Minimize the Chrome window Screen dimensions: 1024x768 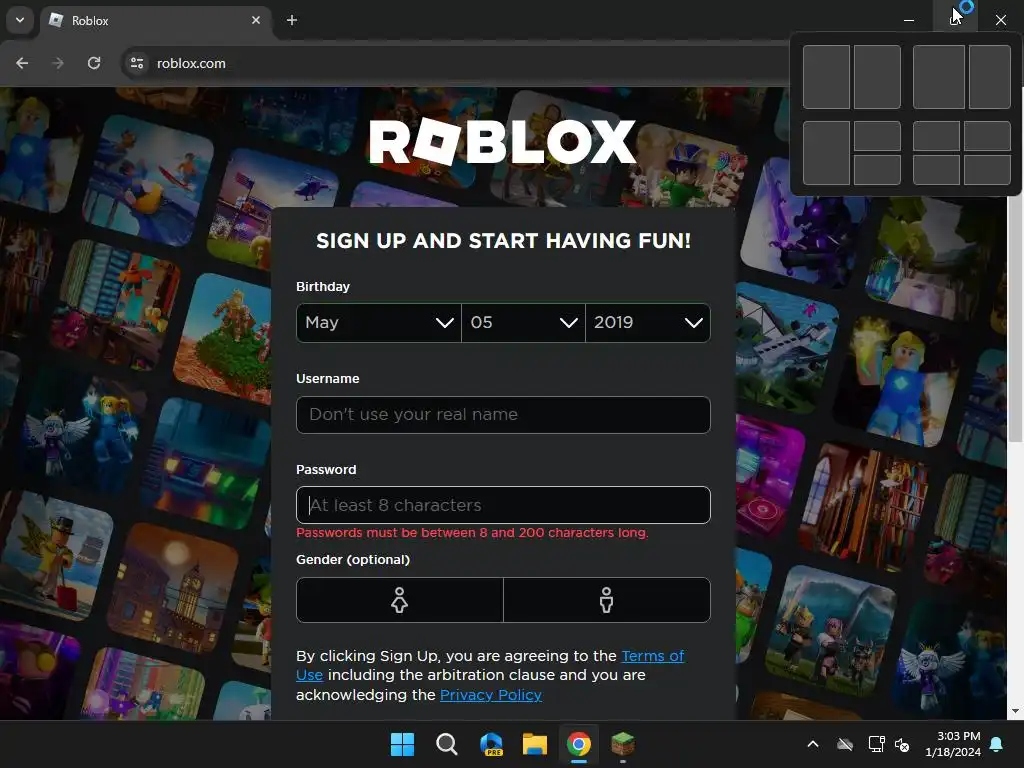pos(908,20)
